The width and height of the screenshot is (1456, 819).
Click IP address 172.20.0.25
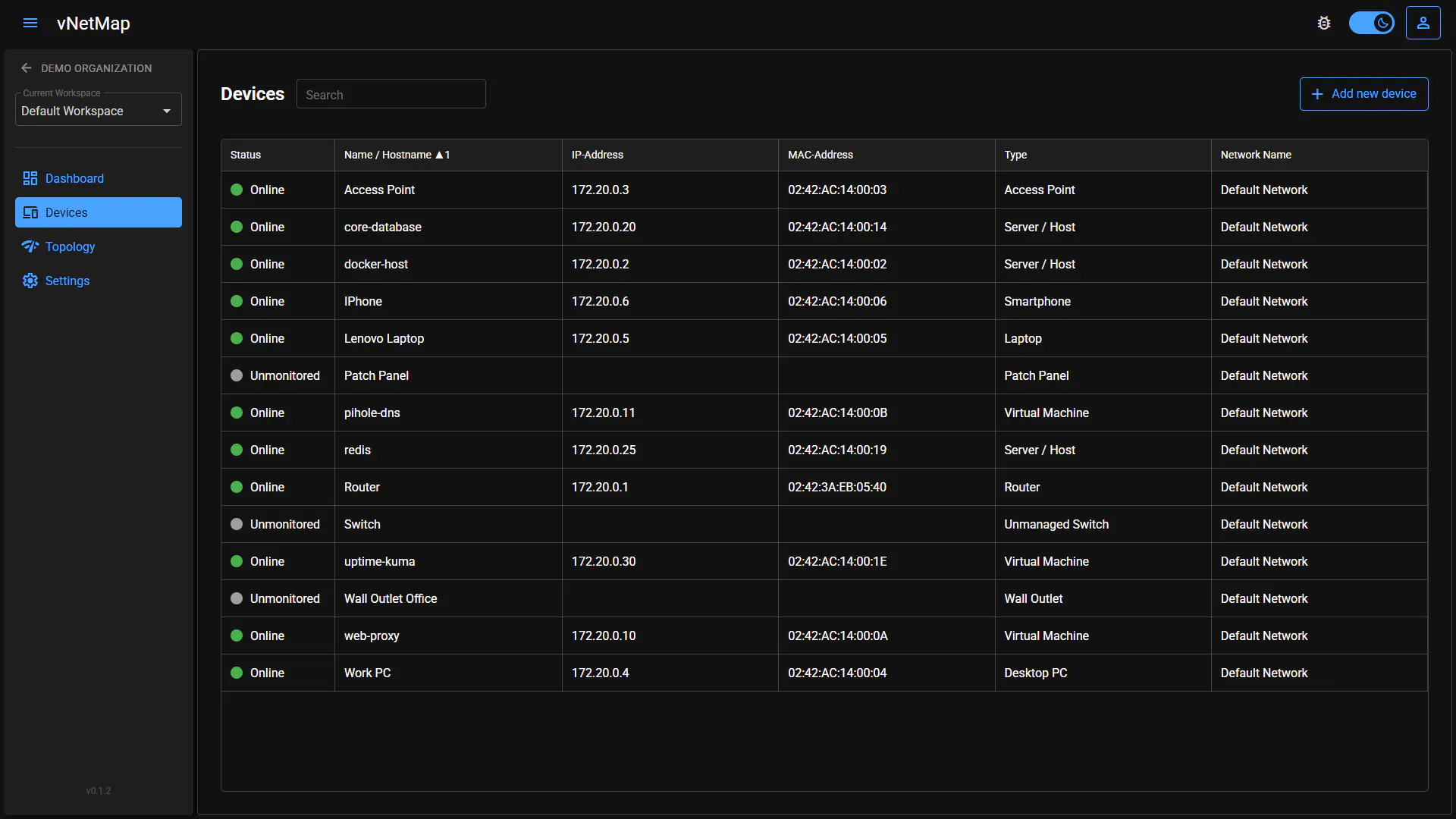click(x=604, y=450)
